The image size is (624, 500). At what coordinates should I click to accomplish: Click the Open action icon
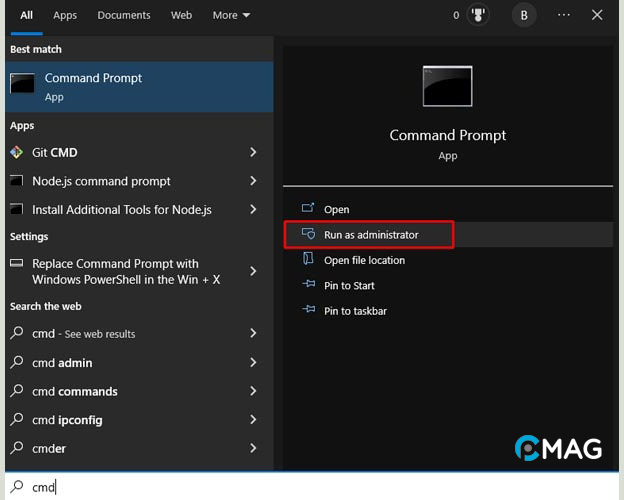coord(308,208)
